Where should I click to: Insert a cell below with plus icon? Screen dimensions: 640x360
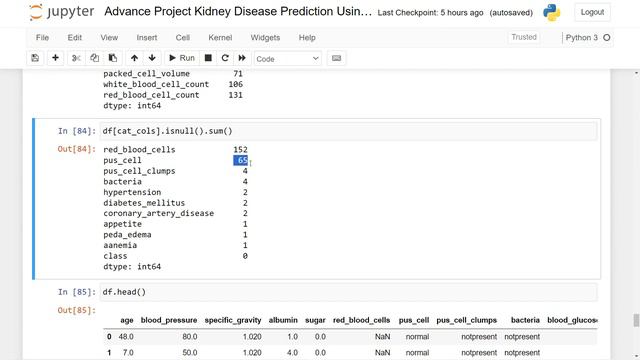tap(55, 58)
